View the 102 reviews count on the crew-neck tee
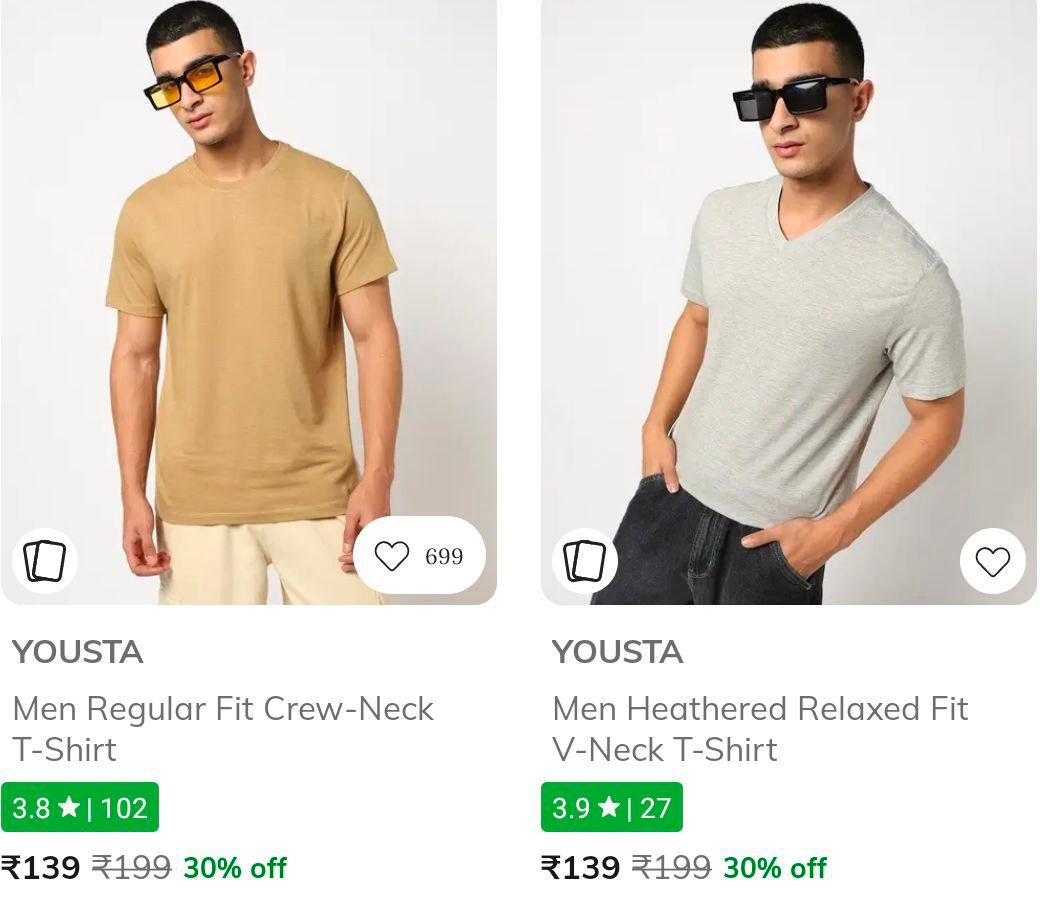Viewport: 1058px width, 919px height. [124, 808]
